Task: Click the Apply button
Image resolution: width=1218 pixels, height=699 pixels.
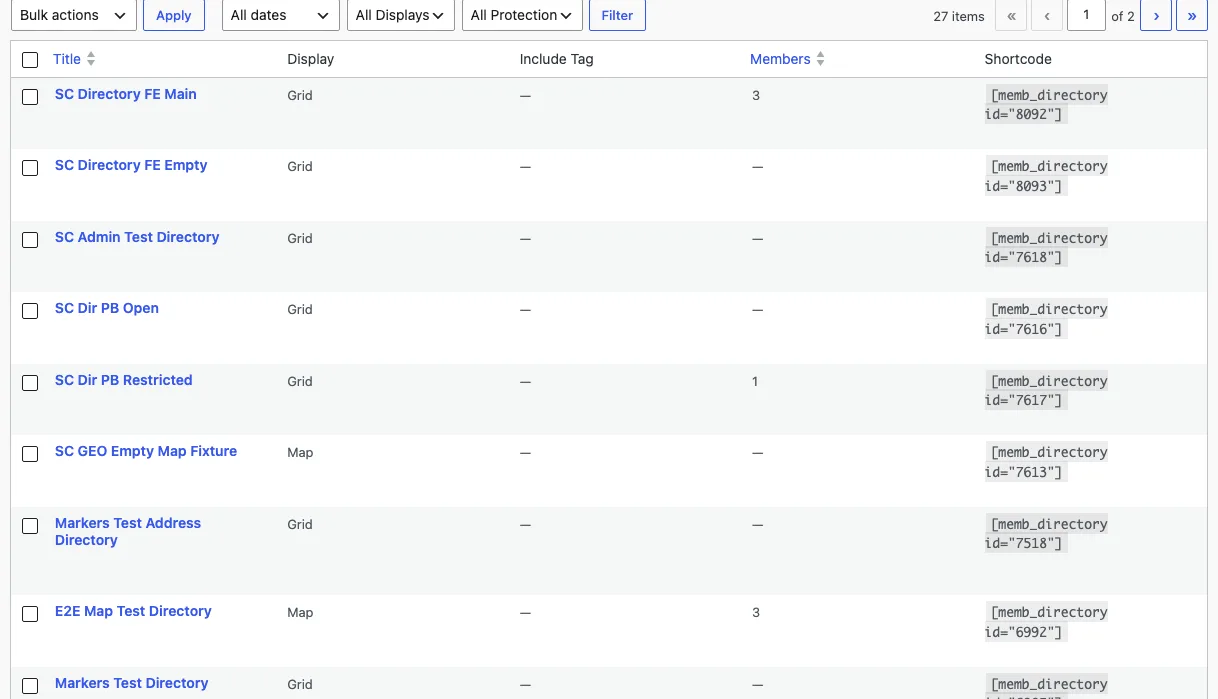Action: pyautogui.click(x=174, y=15)
